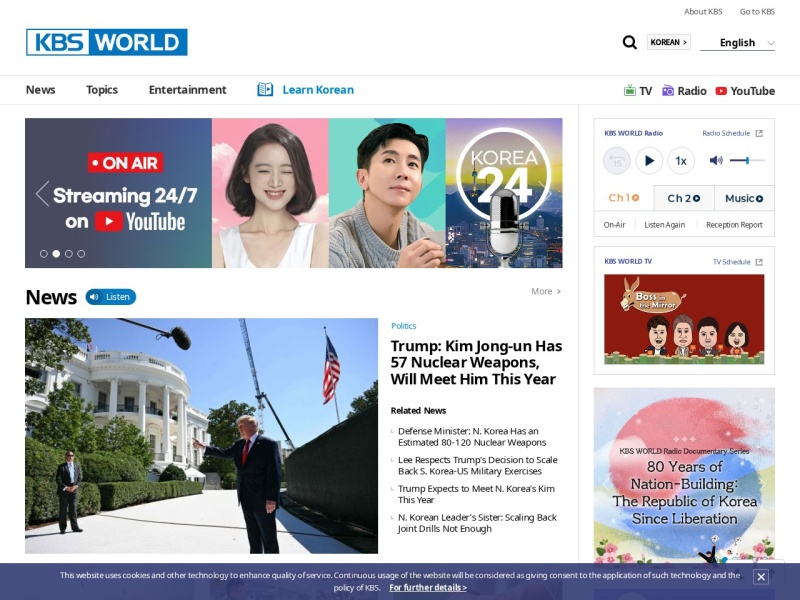Image resolution: width=800 pixels, height=600 pixels.
Task: Open Radio Schedule external link icon
Action: click(759, 133)
